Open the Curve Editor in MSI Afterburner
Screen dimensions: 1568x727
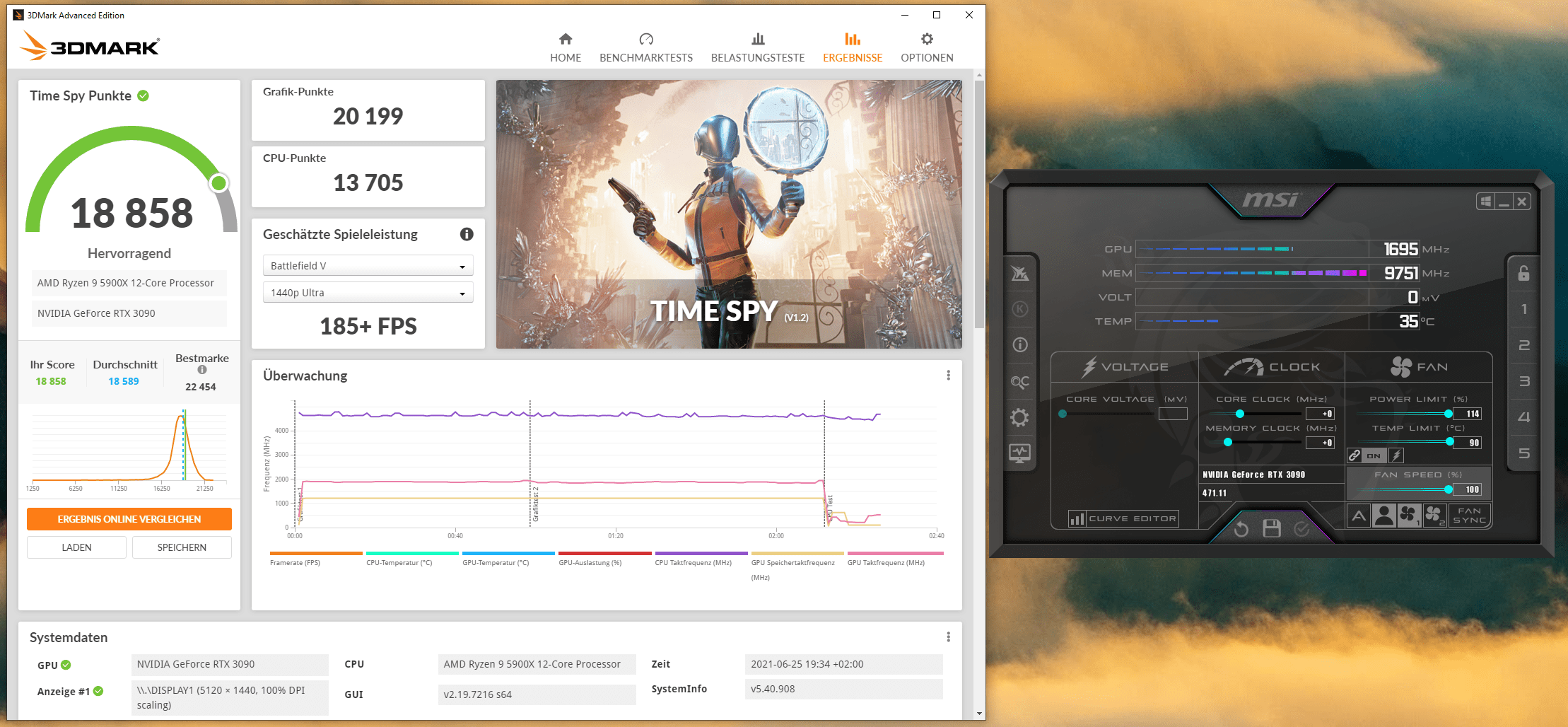coord(1124,519)
